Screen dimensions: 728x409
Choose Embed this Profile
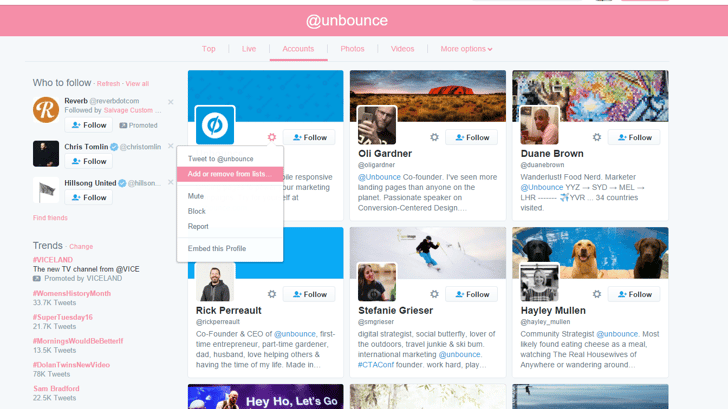(230, 248)
